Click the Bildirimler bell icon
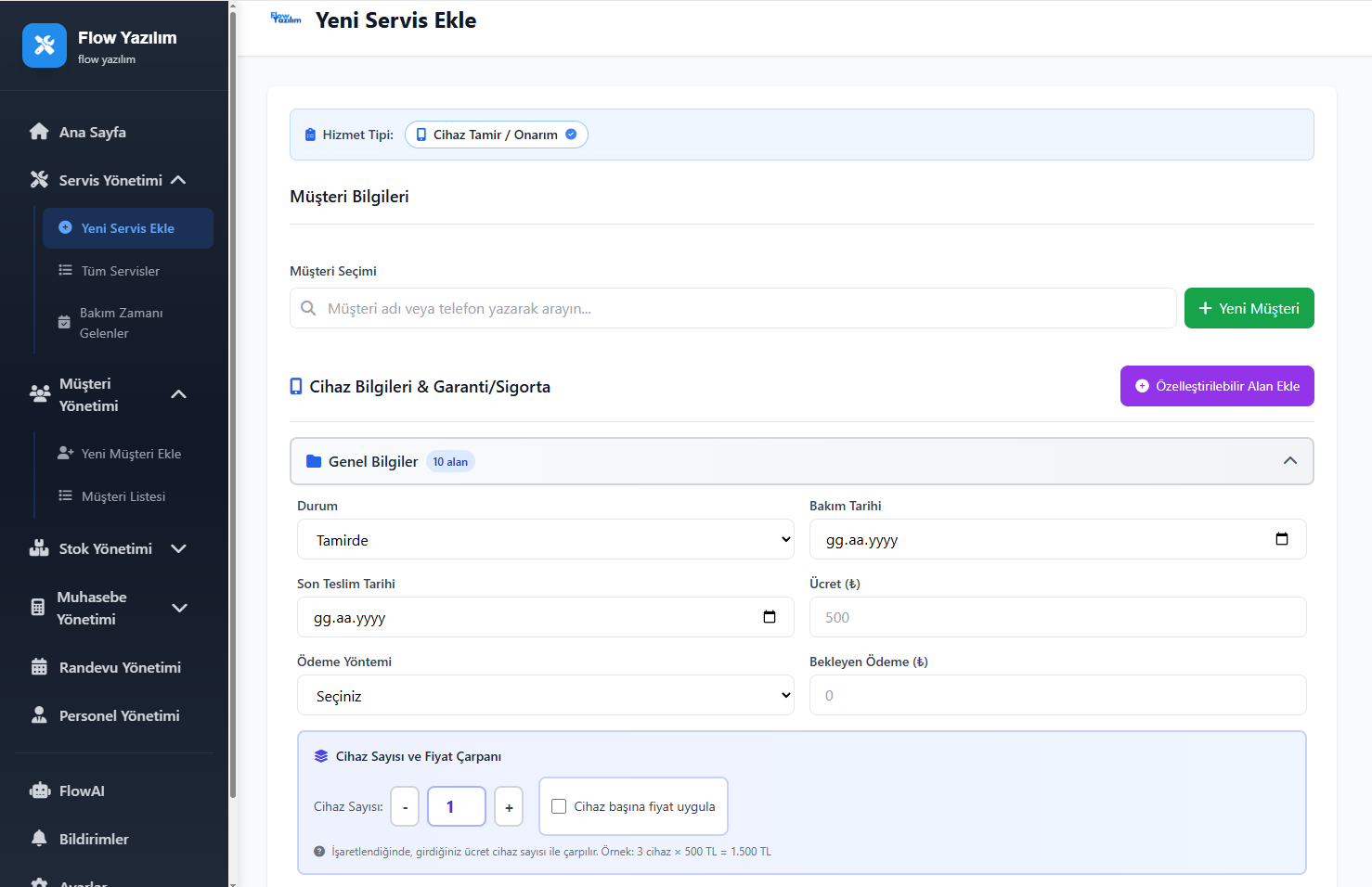 [x=39, y=839]
